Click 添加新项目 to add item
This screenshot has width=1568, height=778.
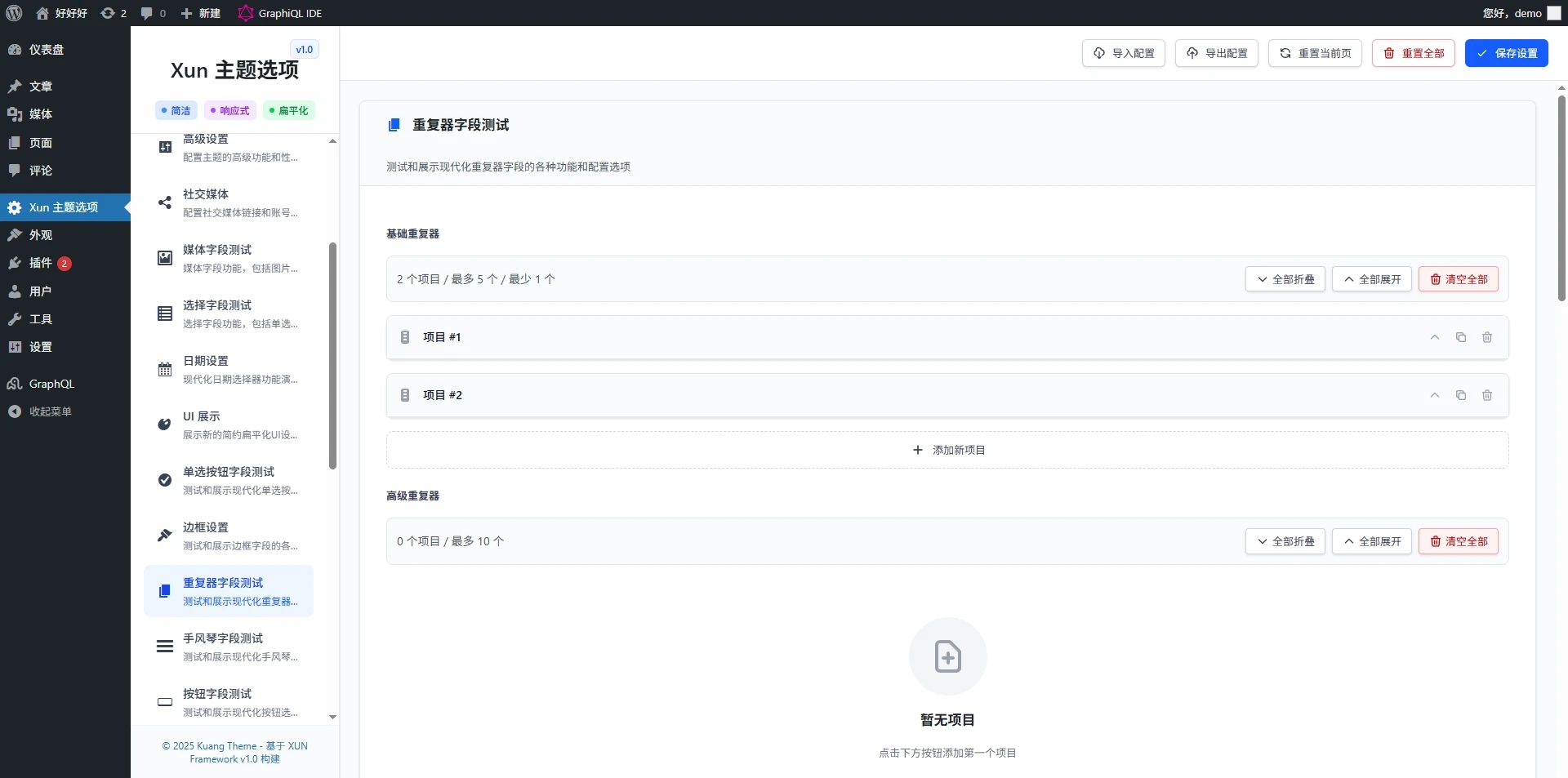[947, 450]
